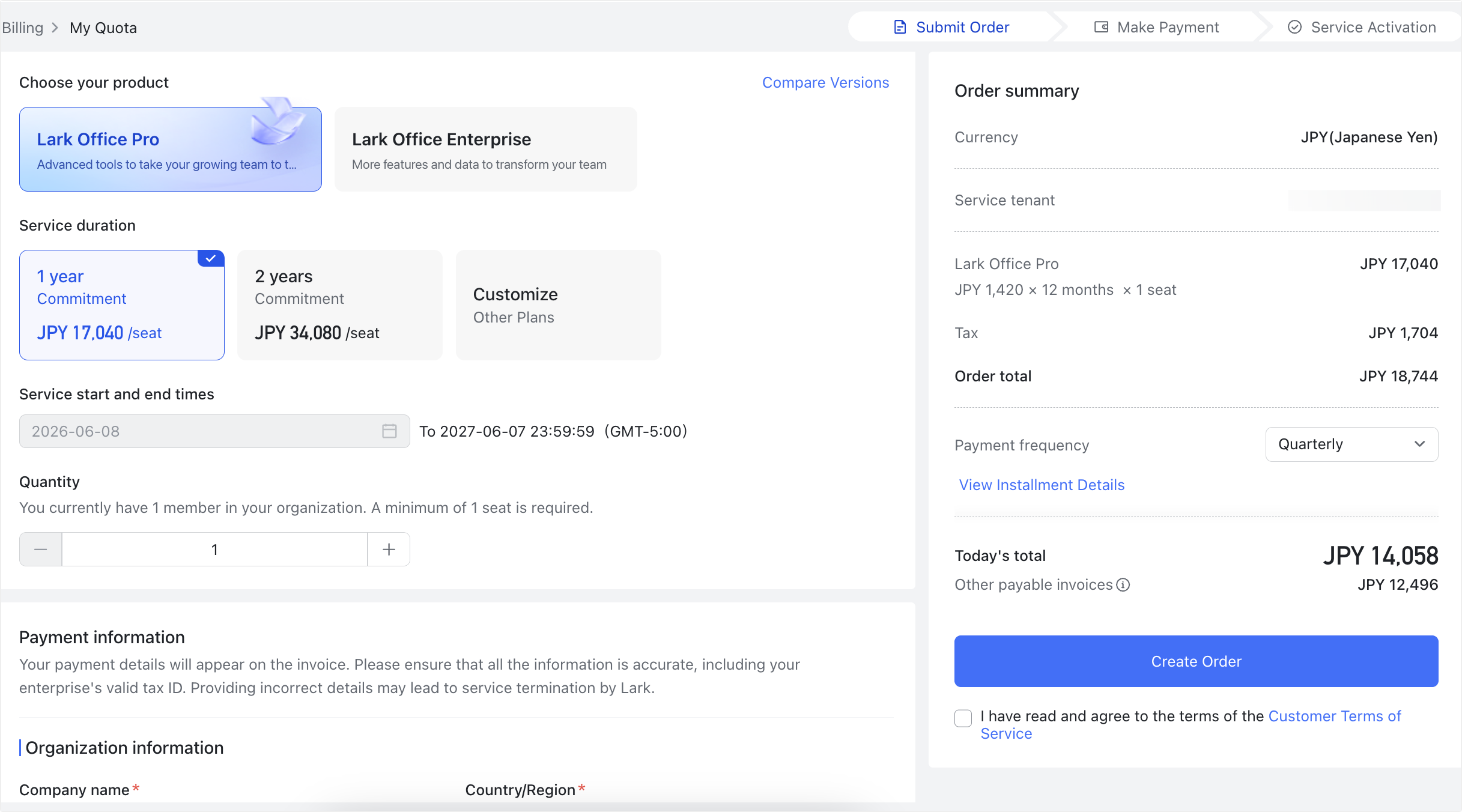Increase seat quantity with the plus icon

(x=388, y=549)
